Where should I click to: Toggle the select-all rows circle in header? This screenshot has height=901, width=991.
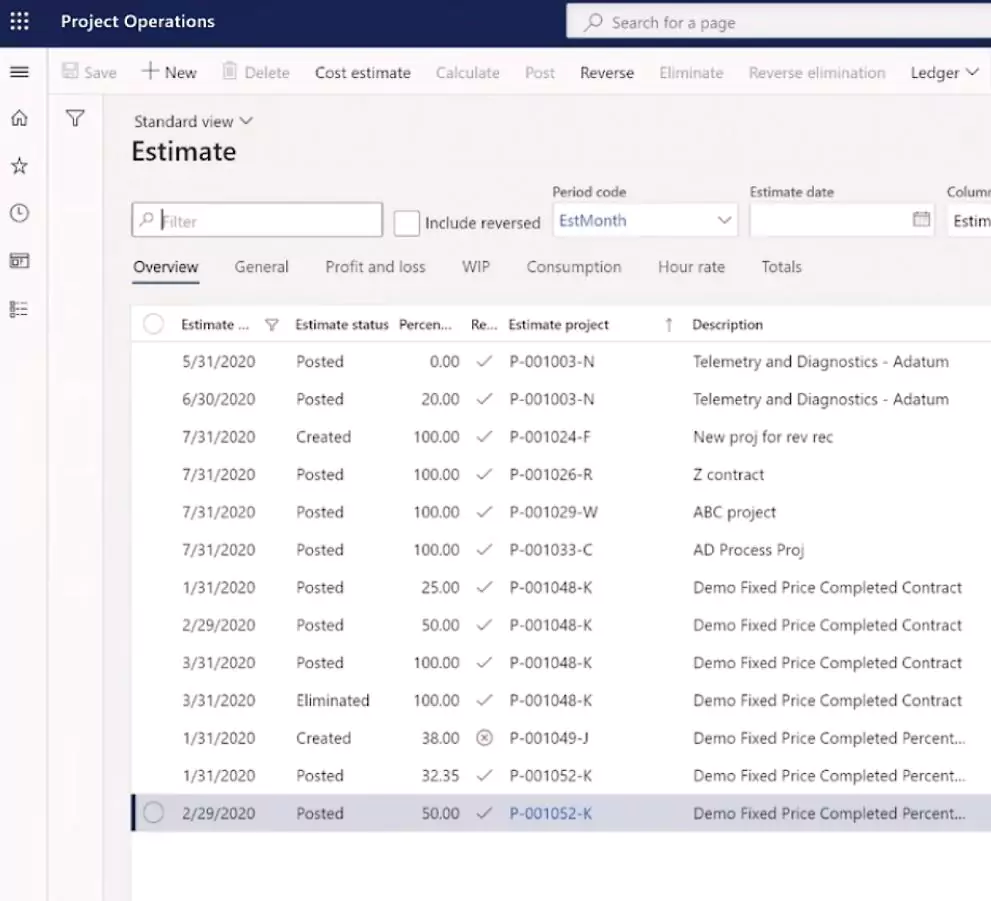[153, 324]
